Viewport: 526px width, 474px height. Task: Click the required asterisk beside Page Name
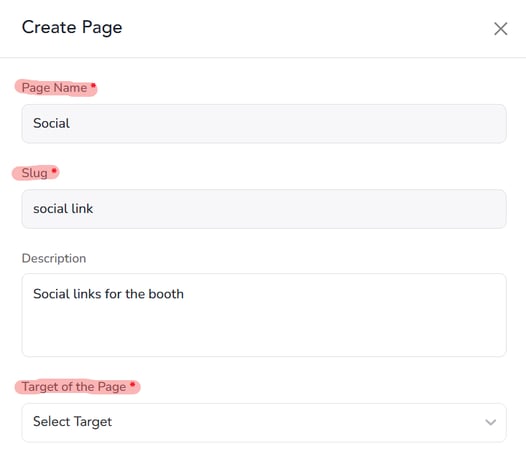pyautogui.click(x=94, y=85)
